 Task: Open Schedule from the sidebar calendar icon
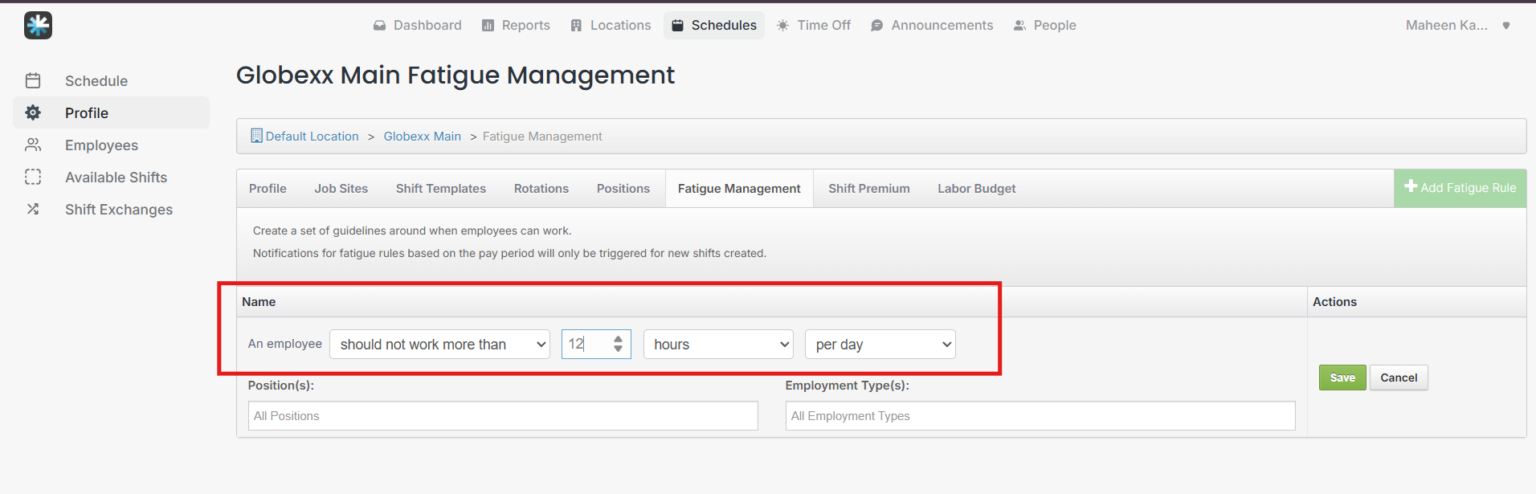(33, 81)
